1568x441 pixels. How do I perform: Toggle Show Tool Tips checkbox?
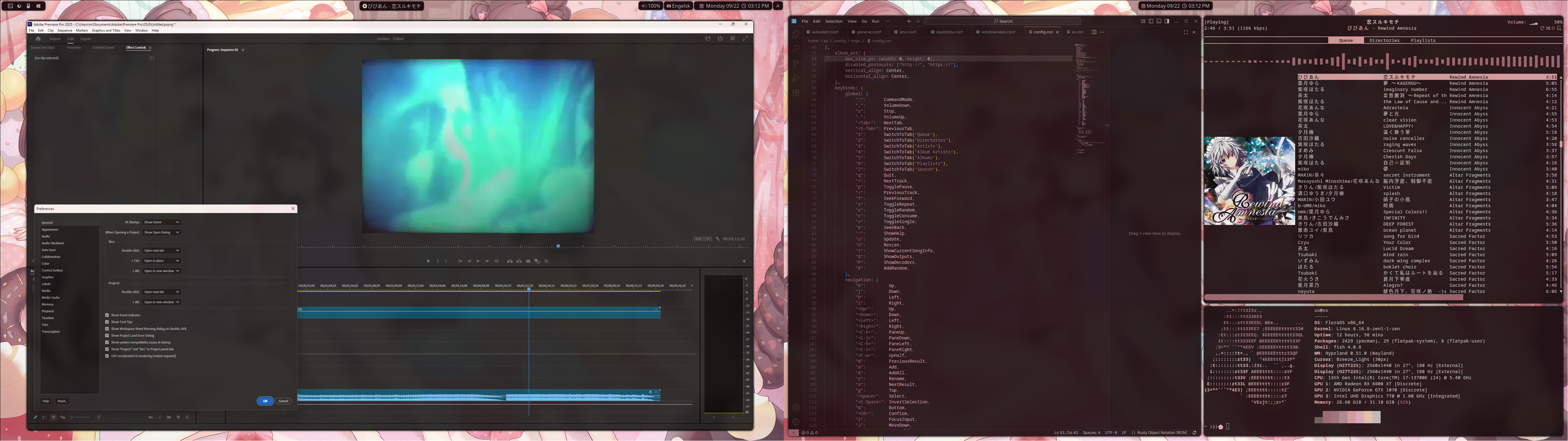(107, 322)
